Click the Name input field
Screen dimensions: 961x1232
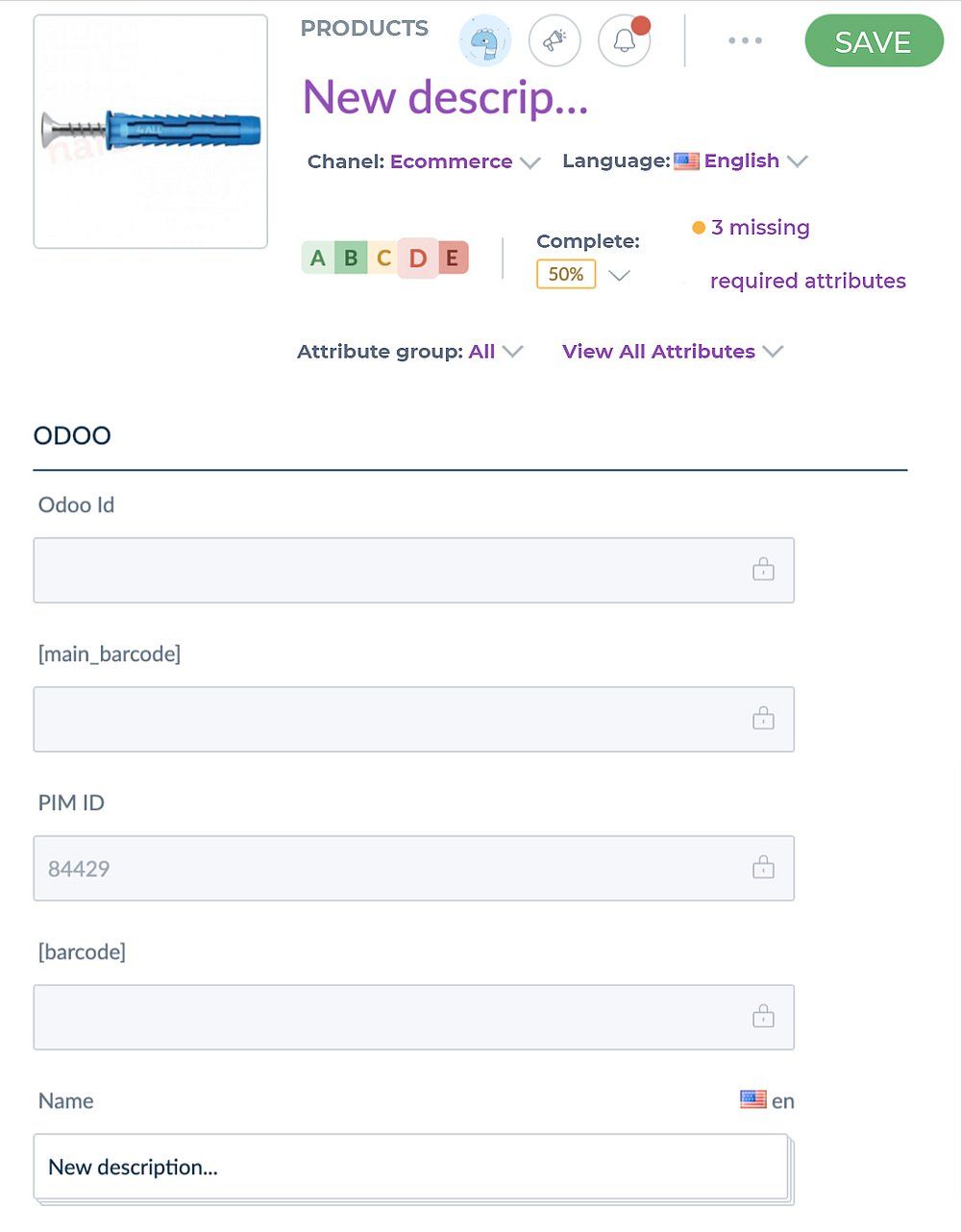click(x=410, y=1167)
